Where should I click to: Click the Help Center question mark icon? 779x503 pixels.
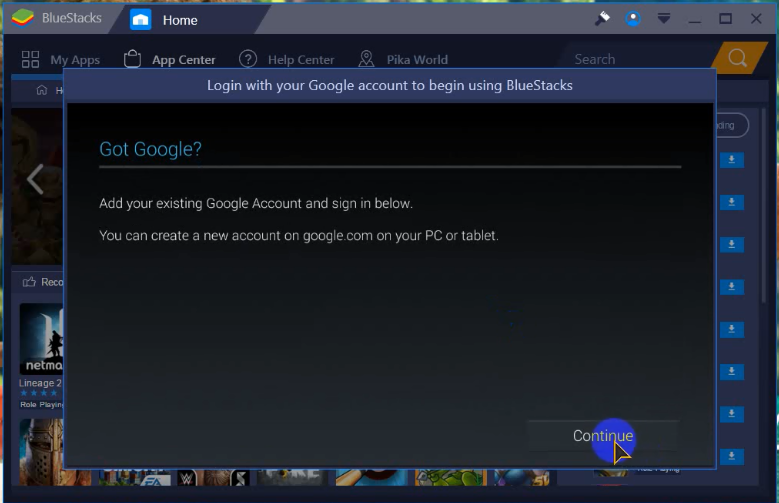(248, 59)
